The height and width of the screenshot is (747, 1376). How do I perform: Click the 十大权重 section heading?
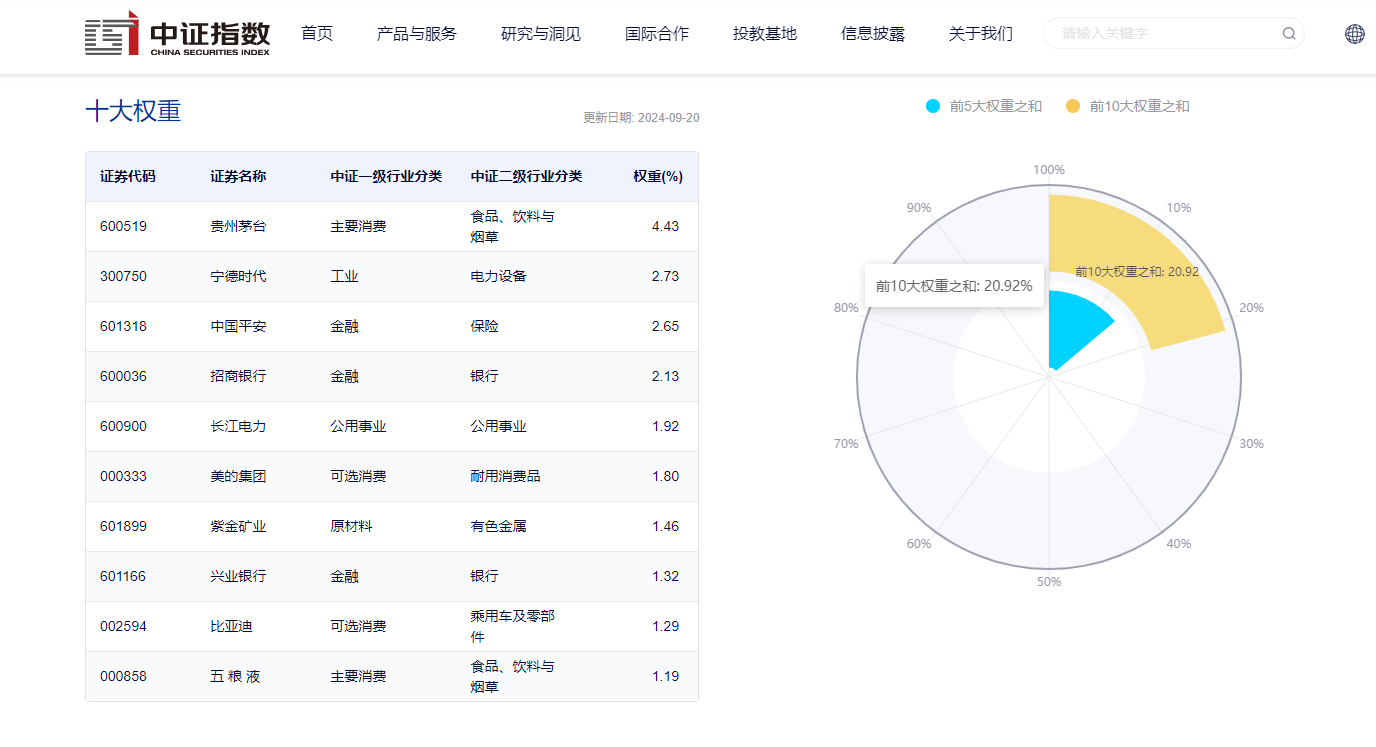(x=133, y=111)
